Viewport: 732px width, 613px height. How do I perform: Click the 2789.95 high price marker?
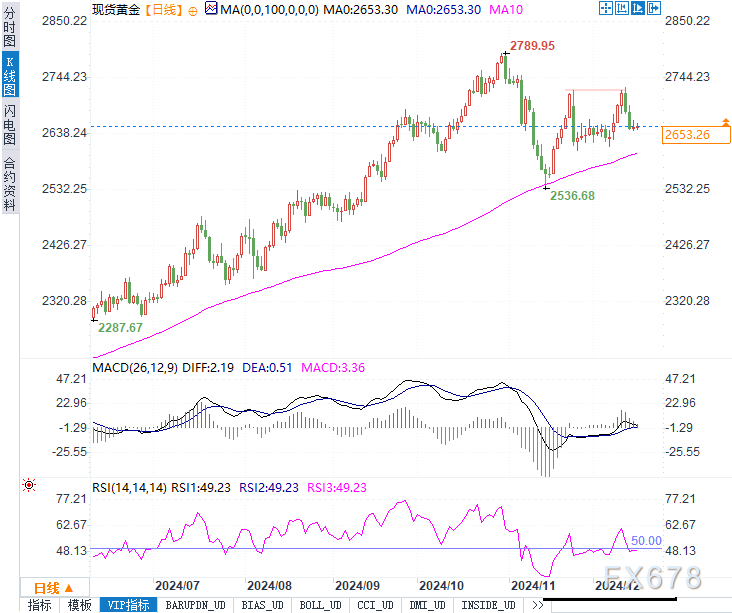pos(532,46)
